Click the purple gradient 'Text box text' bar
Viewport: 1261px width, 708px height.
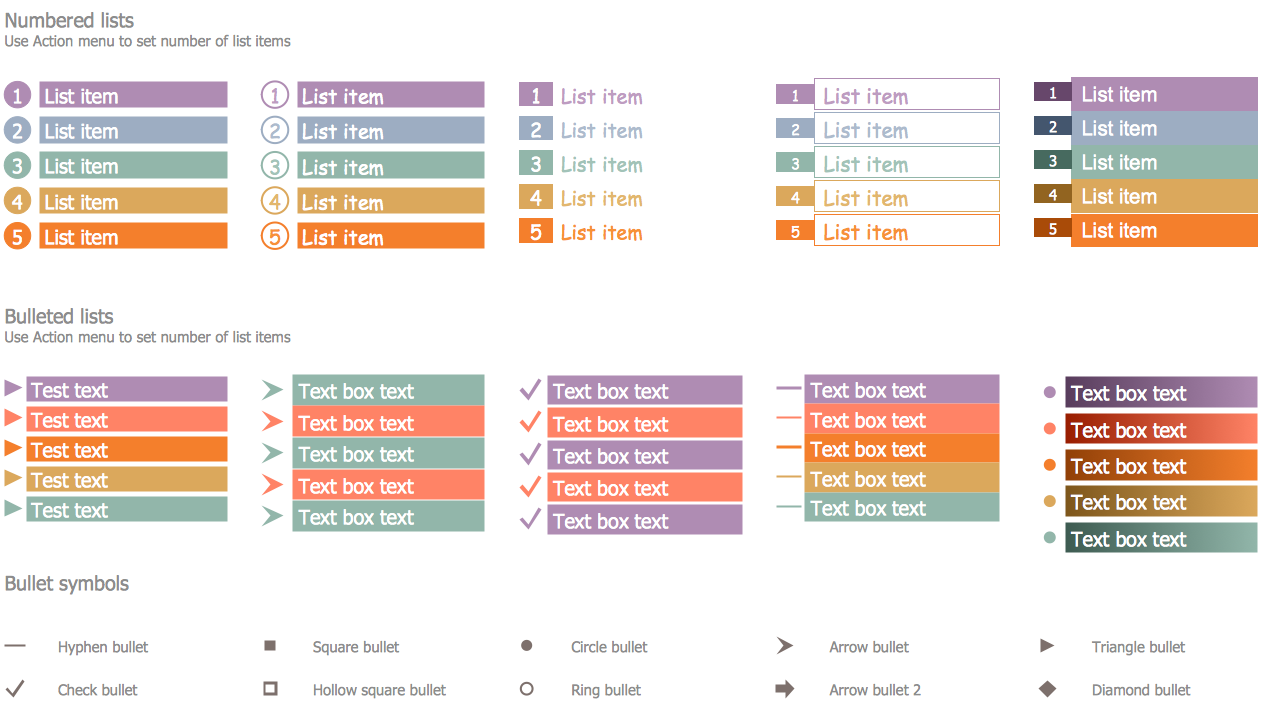click(1160, 393)
